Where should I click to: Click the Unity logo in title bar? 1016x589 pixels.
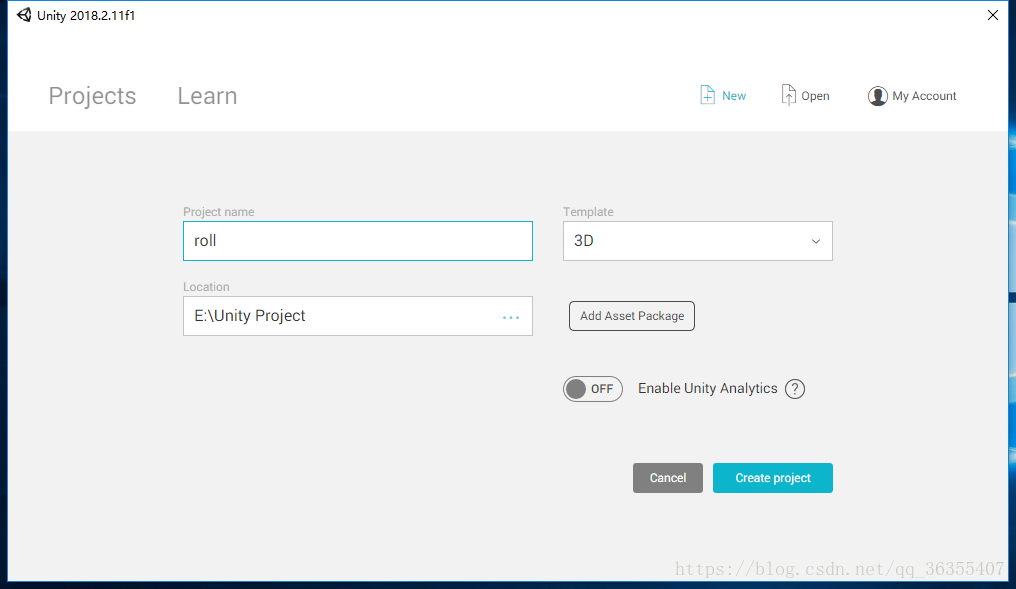click(24, 15)
